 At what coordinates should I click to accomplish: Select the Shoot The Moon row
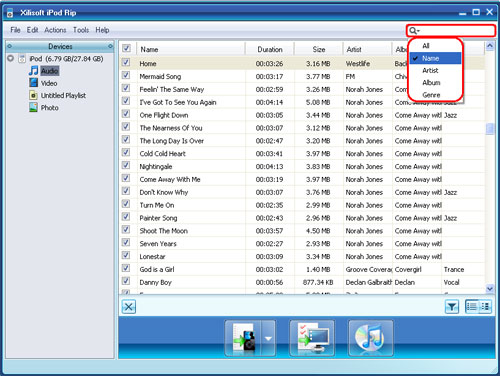pyautogui.click(x=302, y=231)
